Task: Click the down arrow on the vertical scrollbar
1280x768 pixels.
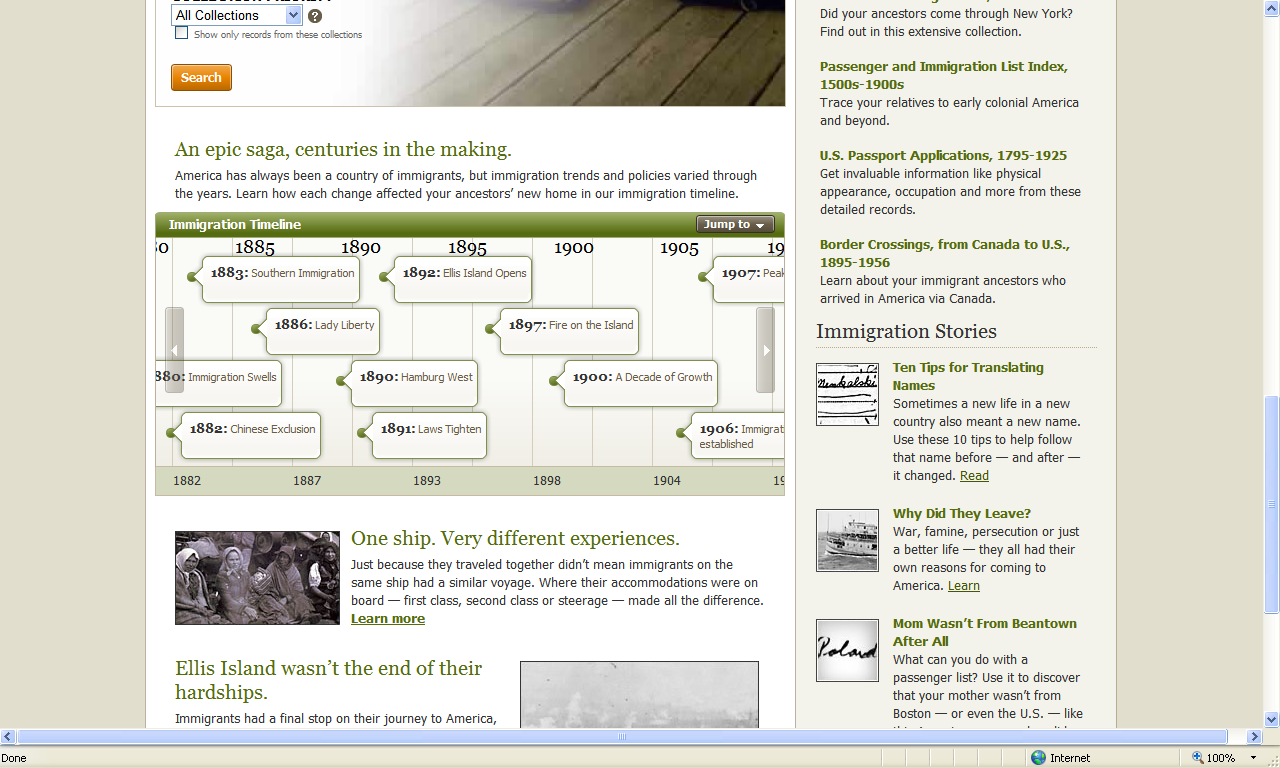Action: point(1270,718)
